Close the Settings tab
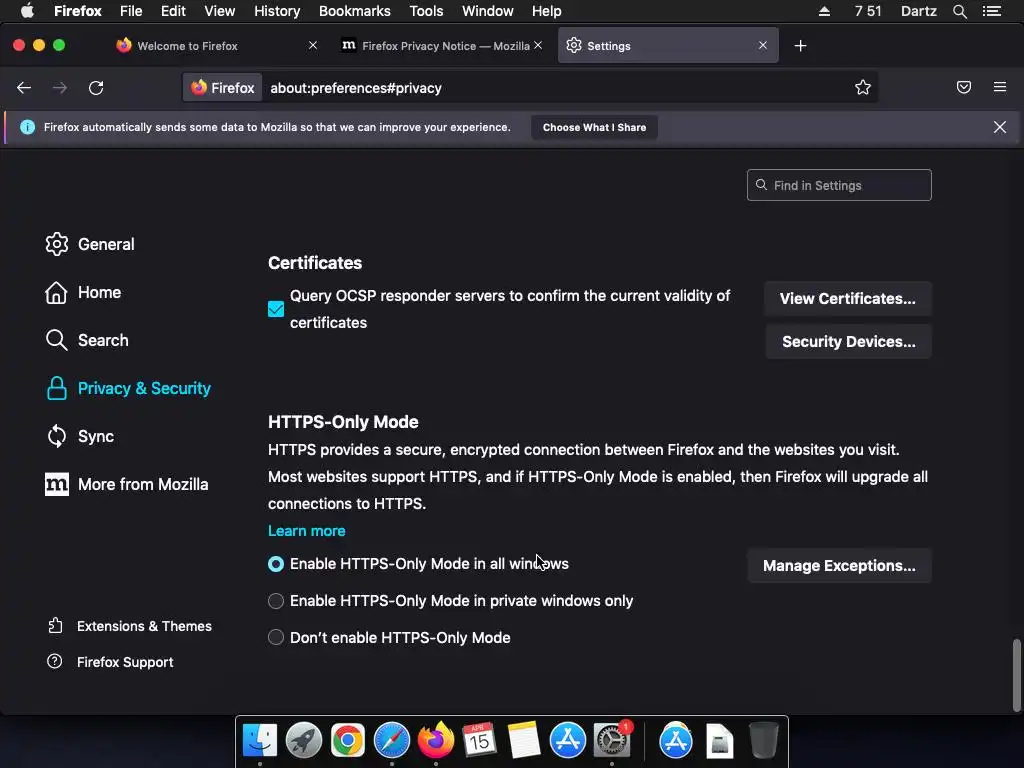Image resolution: width=1024 pixels, height=768 pixels. [x=763, y=45]
